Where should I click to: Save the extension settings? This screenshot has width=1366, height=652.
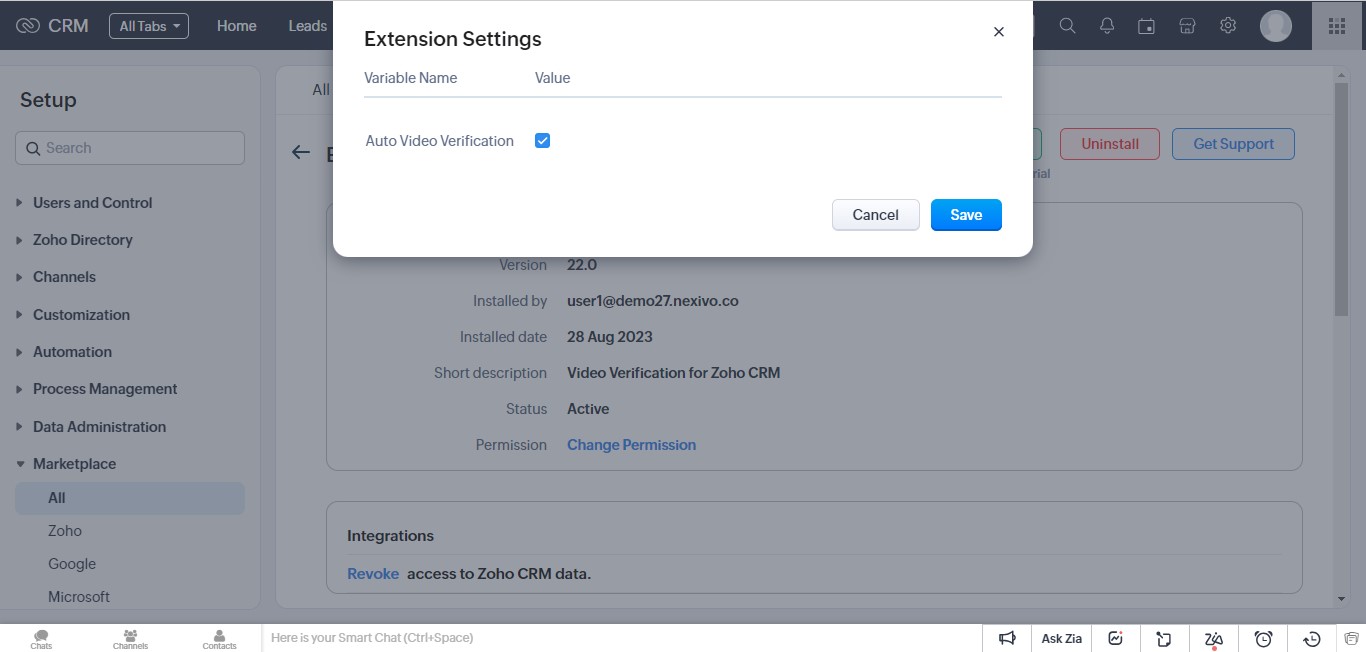[965, 215]
